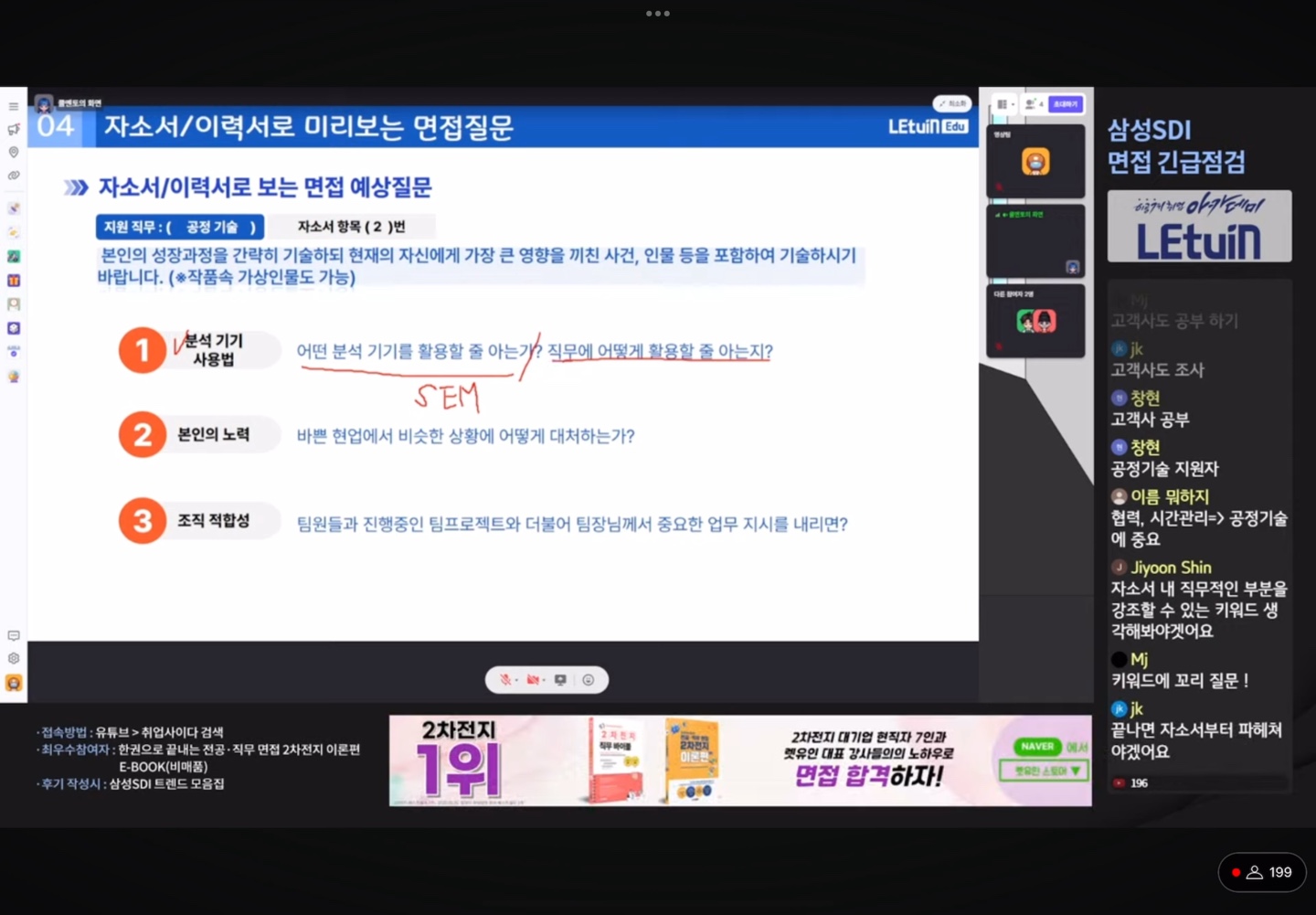
Task: Toggle the muted microphone button
Action: [504, 680]
